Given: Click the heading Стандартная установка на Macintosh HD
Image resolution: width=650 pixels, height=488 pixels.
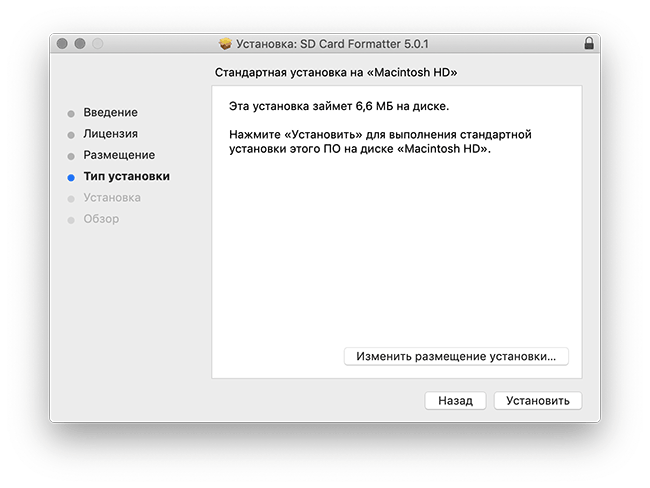Looking at the screenshot, I should click(336, 73).
